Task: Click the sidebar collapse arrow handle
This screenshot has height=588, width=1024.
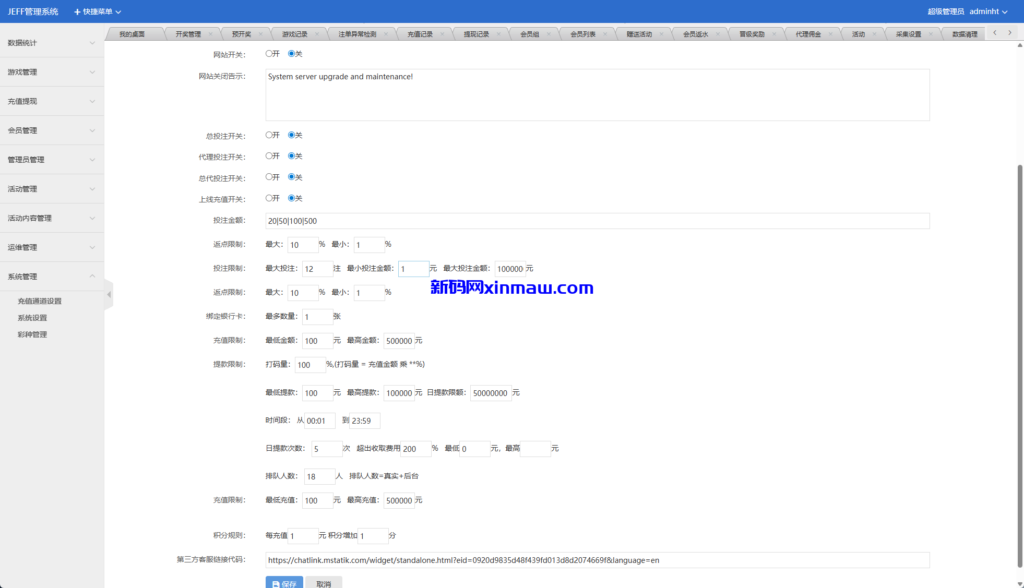Action: click(x=109, y=295)
